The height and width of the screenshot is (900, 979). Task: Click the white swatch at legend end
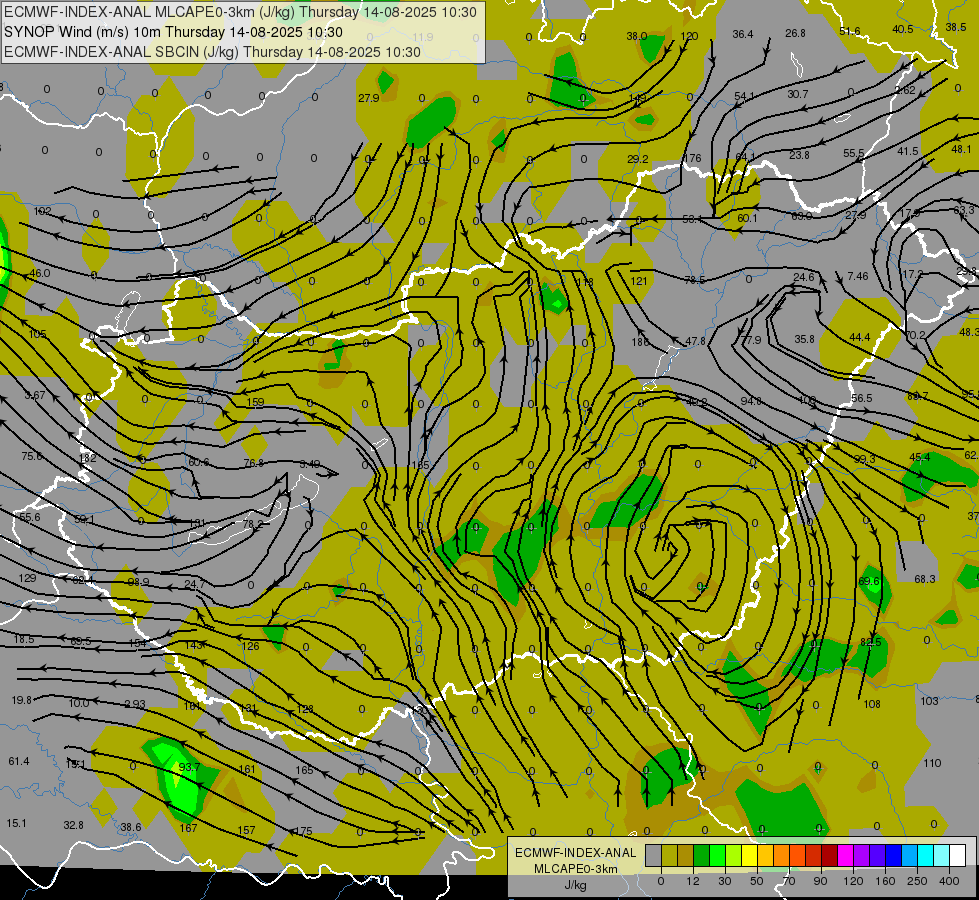coord(958,855)
